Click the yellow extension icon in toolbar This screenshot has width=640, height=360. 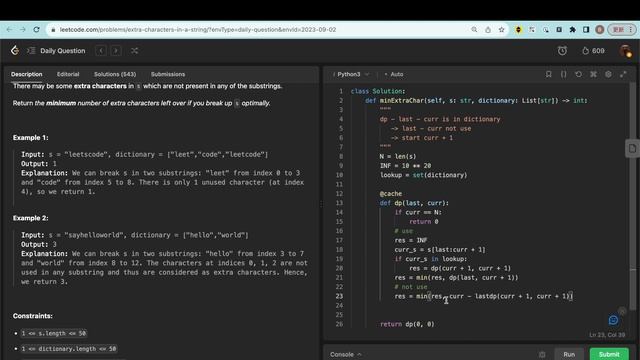(x=518, y=29)
